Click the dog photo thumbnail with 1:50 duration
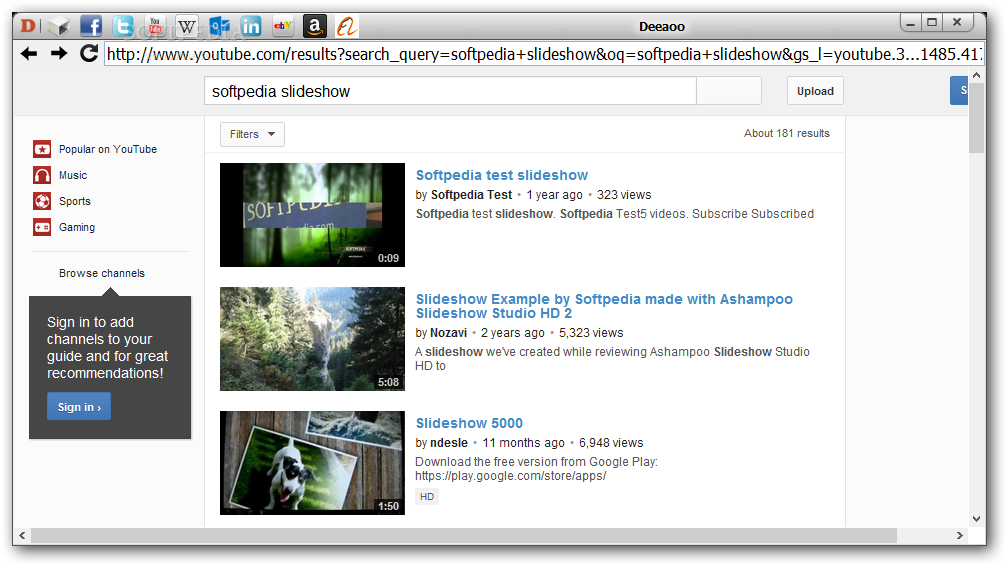The height and width of the screenshot is (566, 1007). pyautogui.click(x=312, y=463)
